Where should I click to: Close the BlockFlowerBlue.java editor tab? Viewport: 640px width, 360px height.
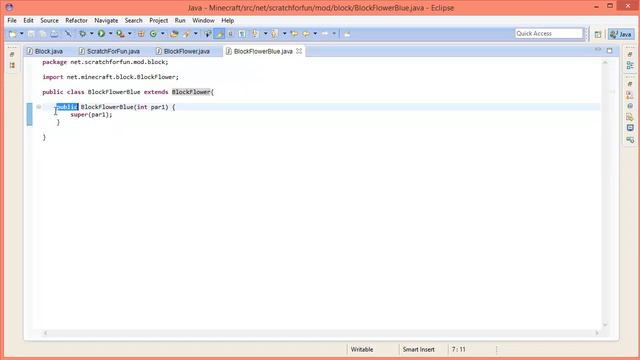pyautogui.click(x=299, y=51)
